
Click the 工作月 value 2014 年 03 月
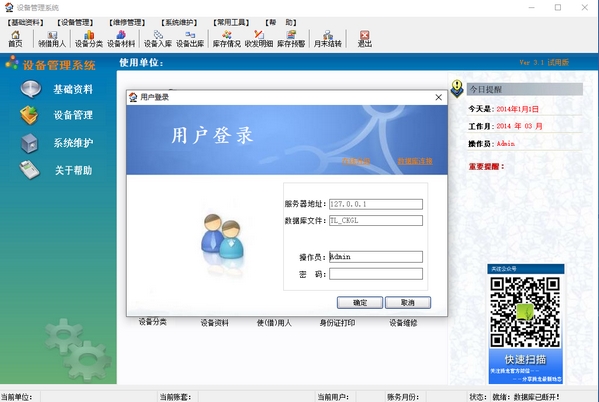click(519, 126)
